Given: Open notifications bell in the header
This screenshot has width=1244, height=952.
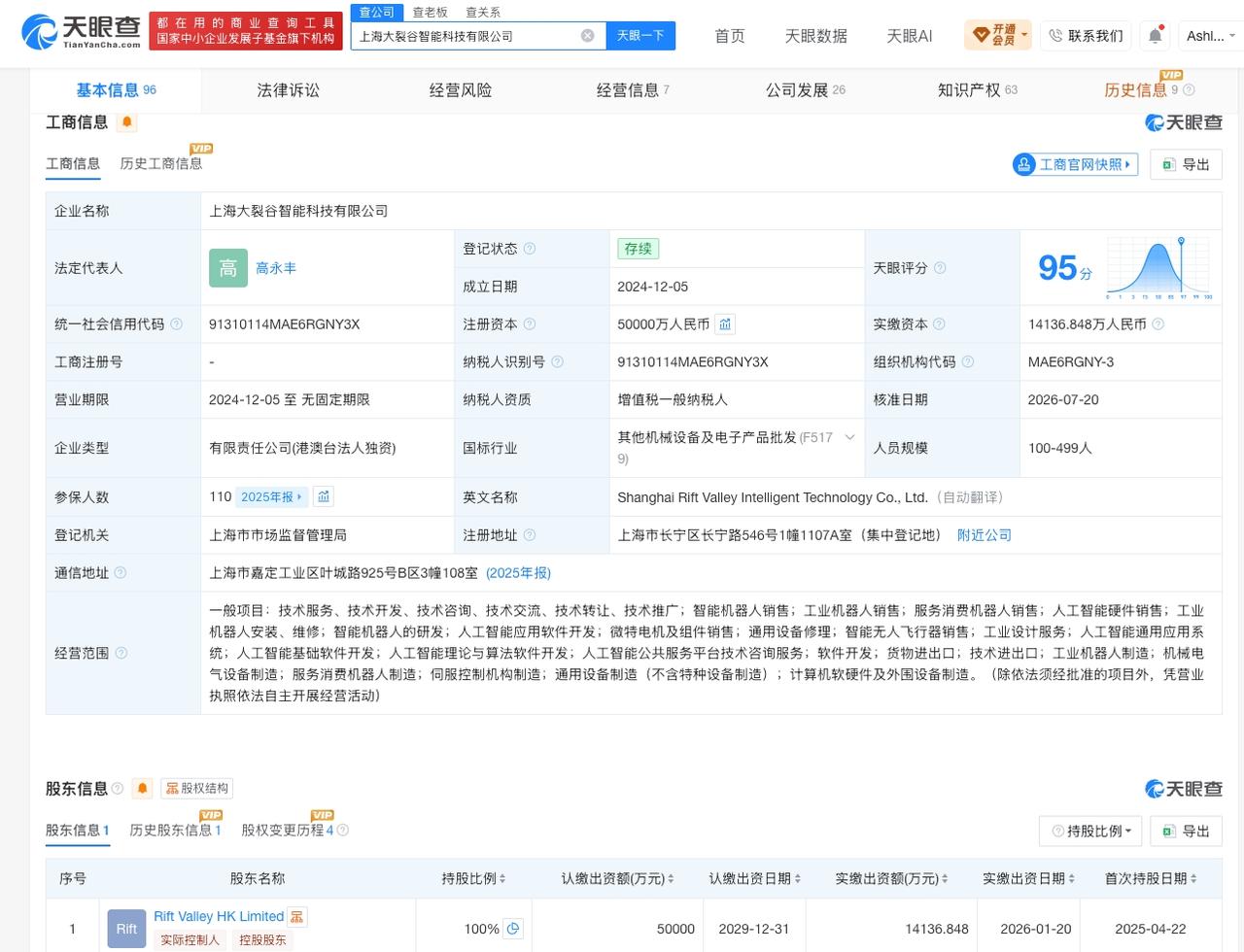Looking at the screenshot, I should coord(1155,35).
